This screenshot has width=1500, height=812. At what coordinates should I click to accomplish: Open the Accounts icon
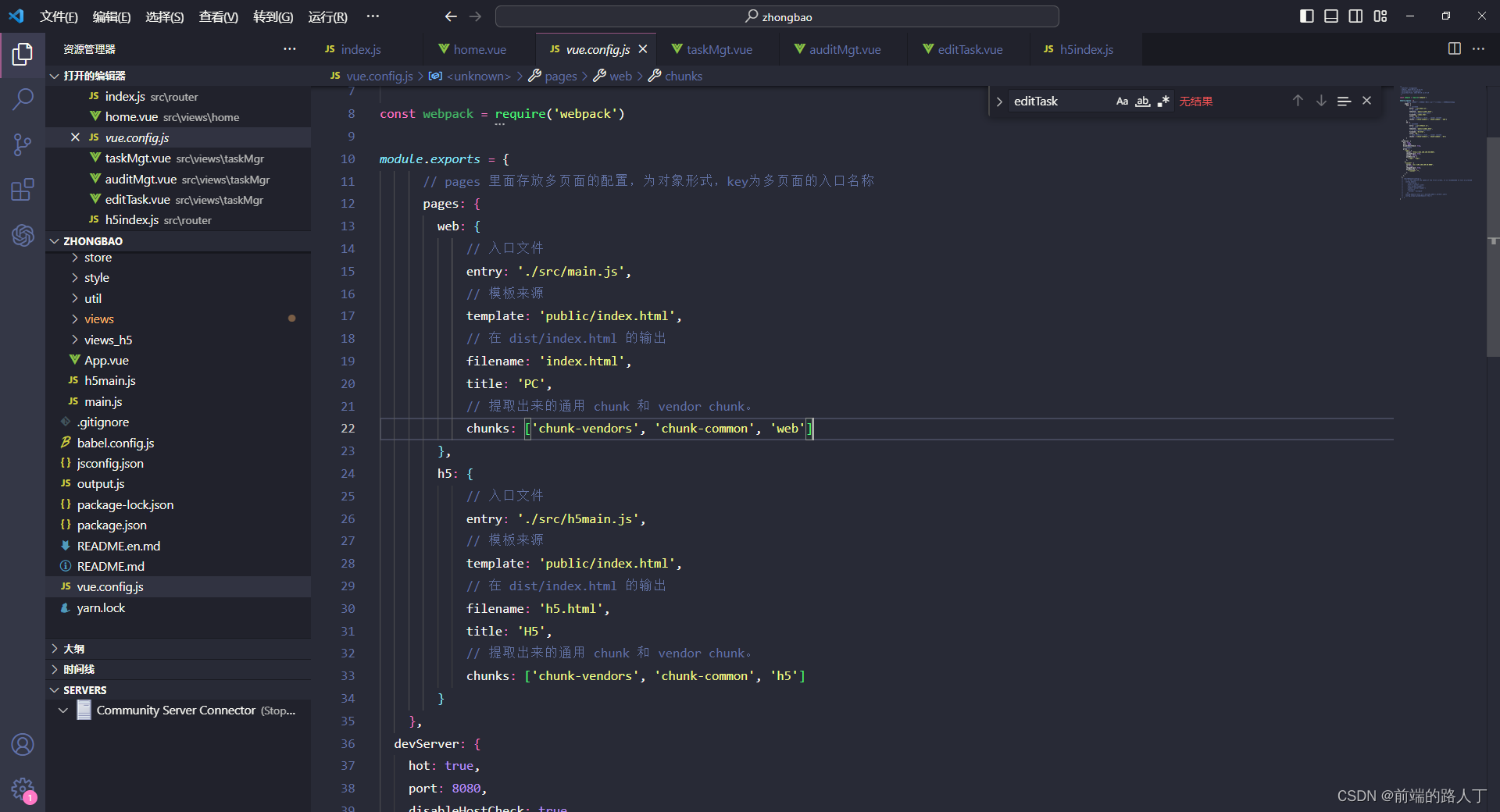pyautogui.click(x=23, y=745)
